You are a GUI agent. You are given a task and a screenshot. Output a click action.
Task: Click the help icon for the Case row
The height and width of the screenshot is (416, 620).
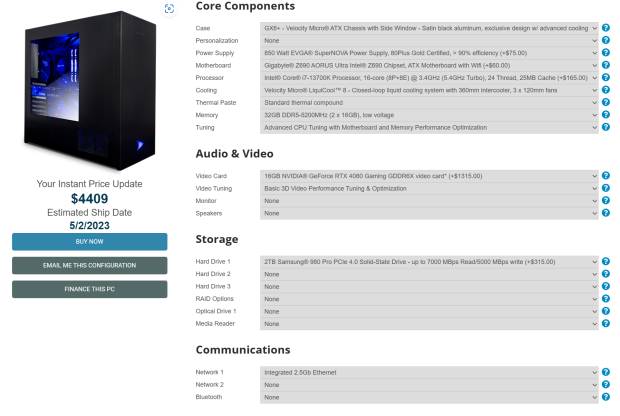pos(605,28)
